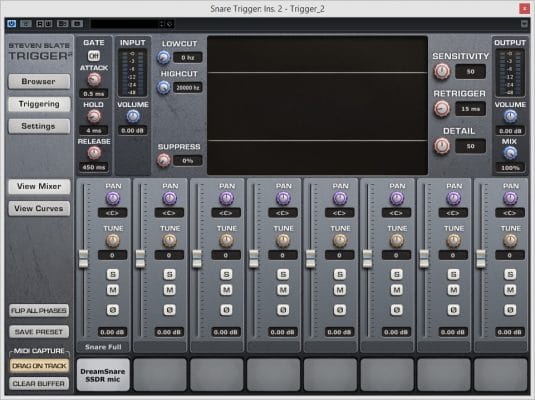Click the Clear Buffer button

tap(39, 384)
